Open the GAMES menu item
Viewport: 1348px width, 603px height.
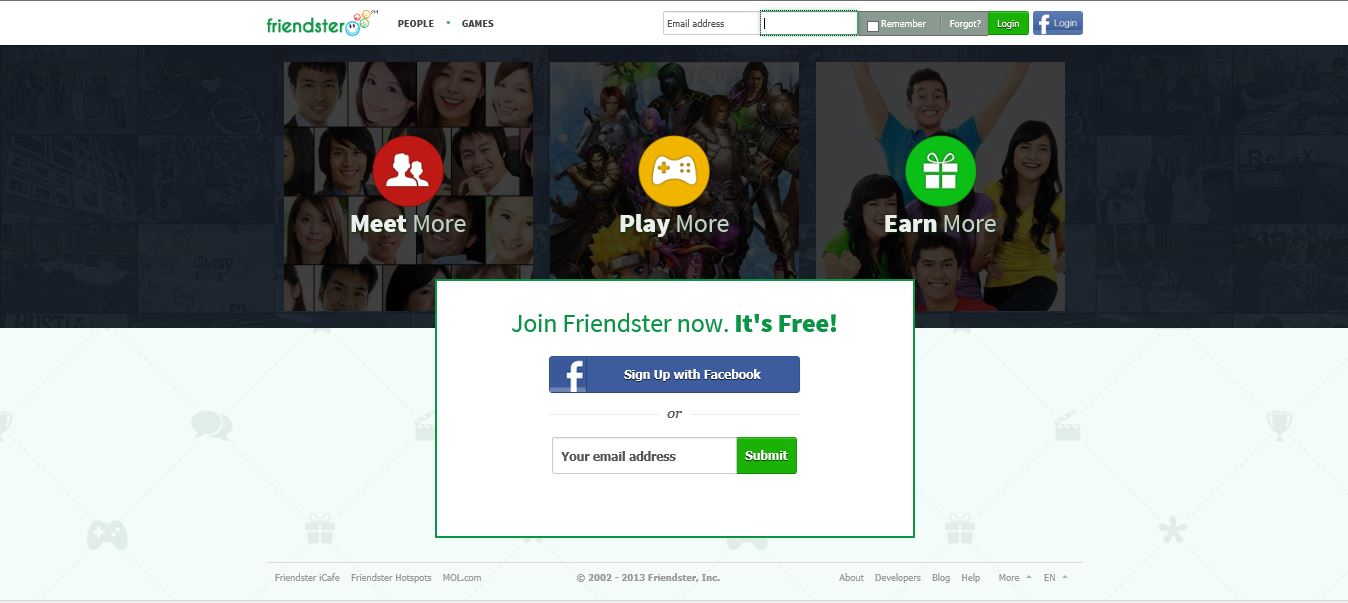pyautogui.click(x=478, y=23)
